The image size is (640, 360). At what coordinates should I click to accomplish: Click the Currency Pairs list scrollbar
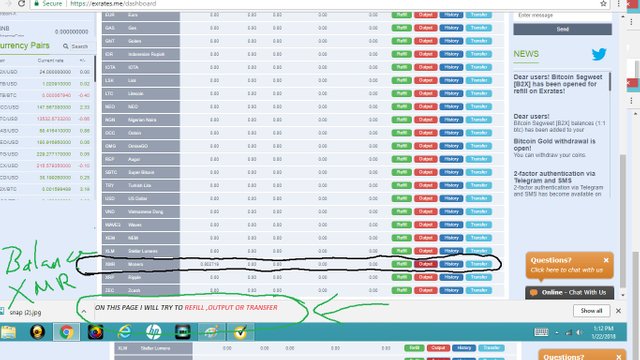point(95,69)
